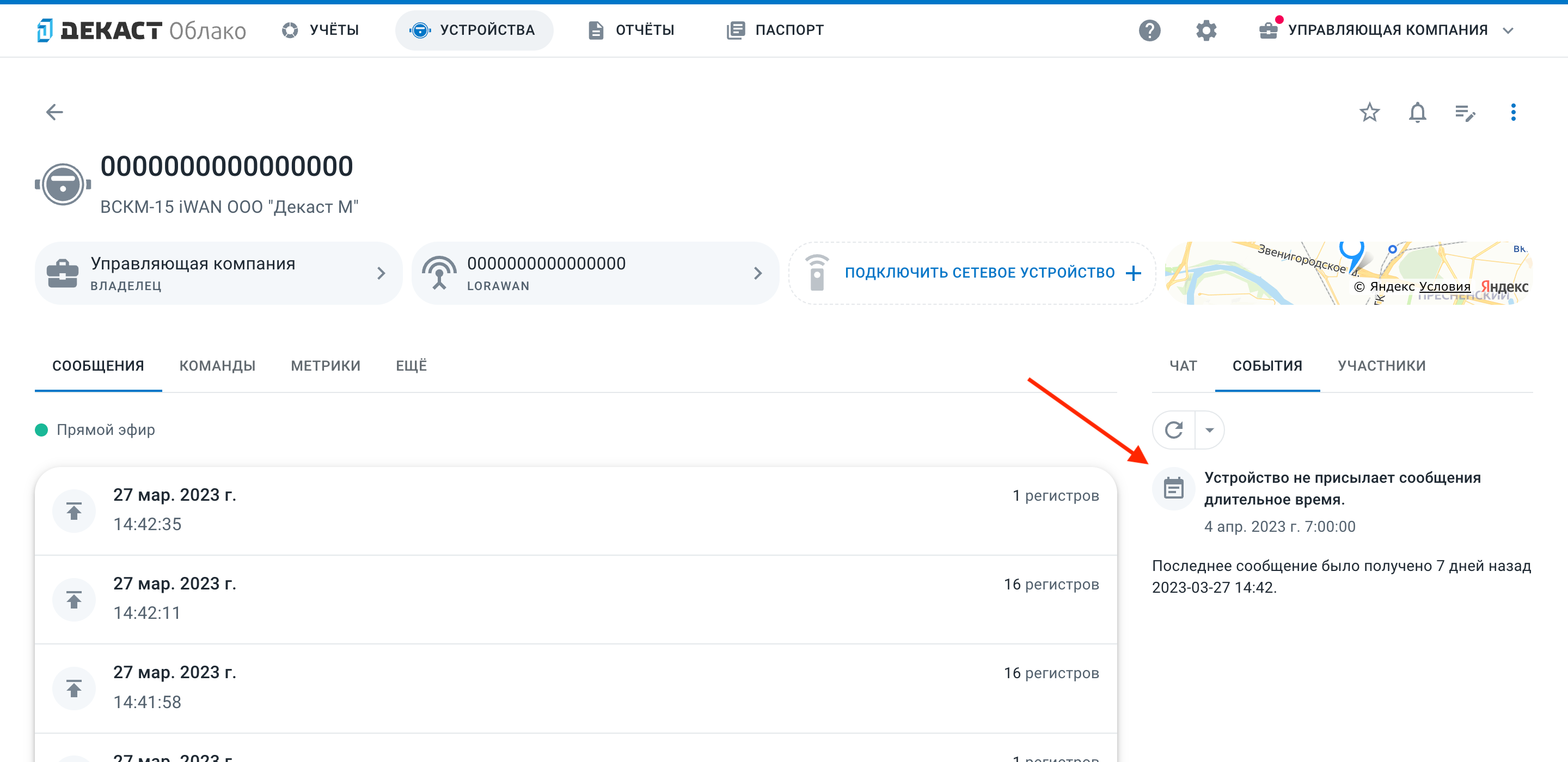This screenshot has width=1568, height=762.
Task: Switch to СООБЩЕНИЯ tab
Action: (x=98, y=366)
